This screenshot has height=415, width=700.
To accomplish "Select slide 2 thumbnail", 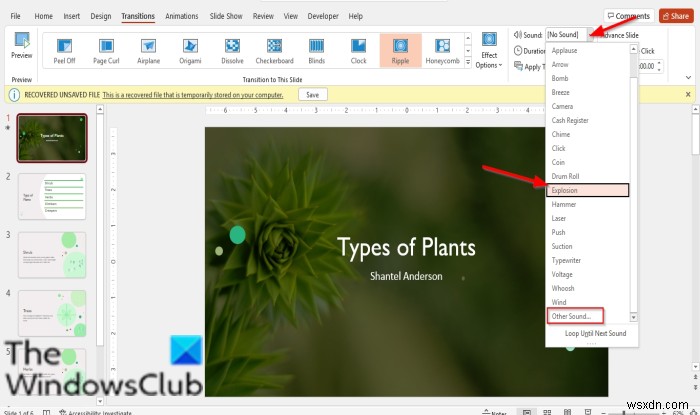I will (52, 196).
